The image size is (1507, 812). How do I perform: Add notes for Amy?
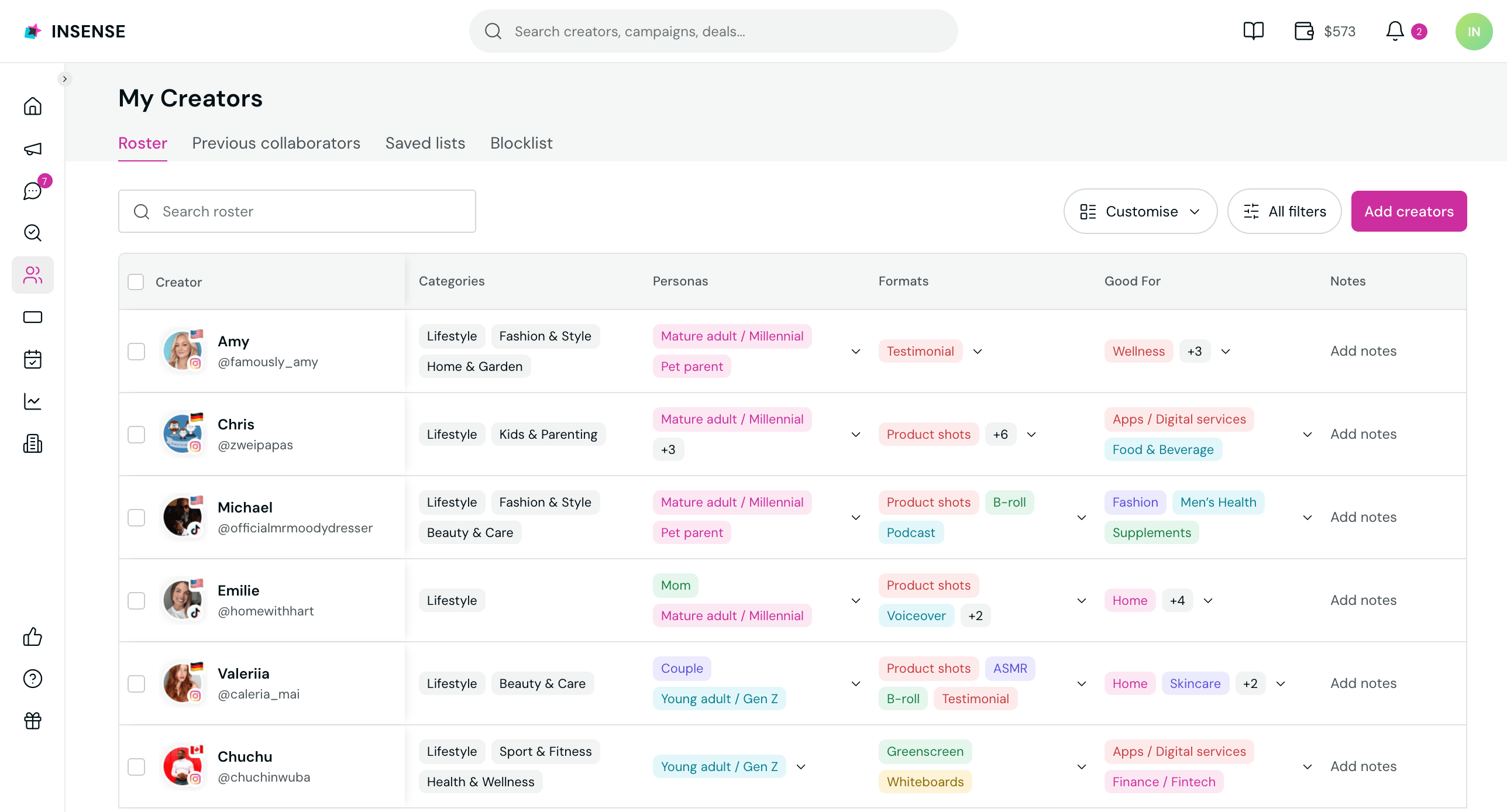coord(1363,351)
